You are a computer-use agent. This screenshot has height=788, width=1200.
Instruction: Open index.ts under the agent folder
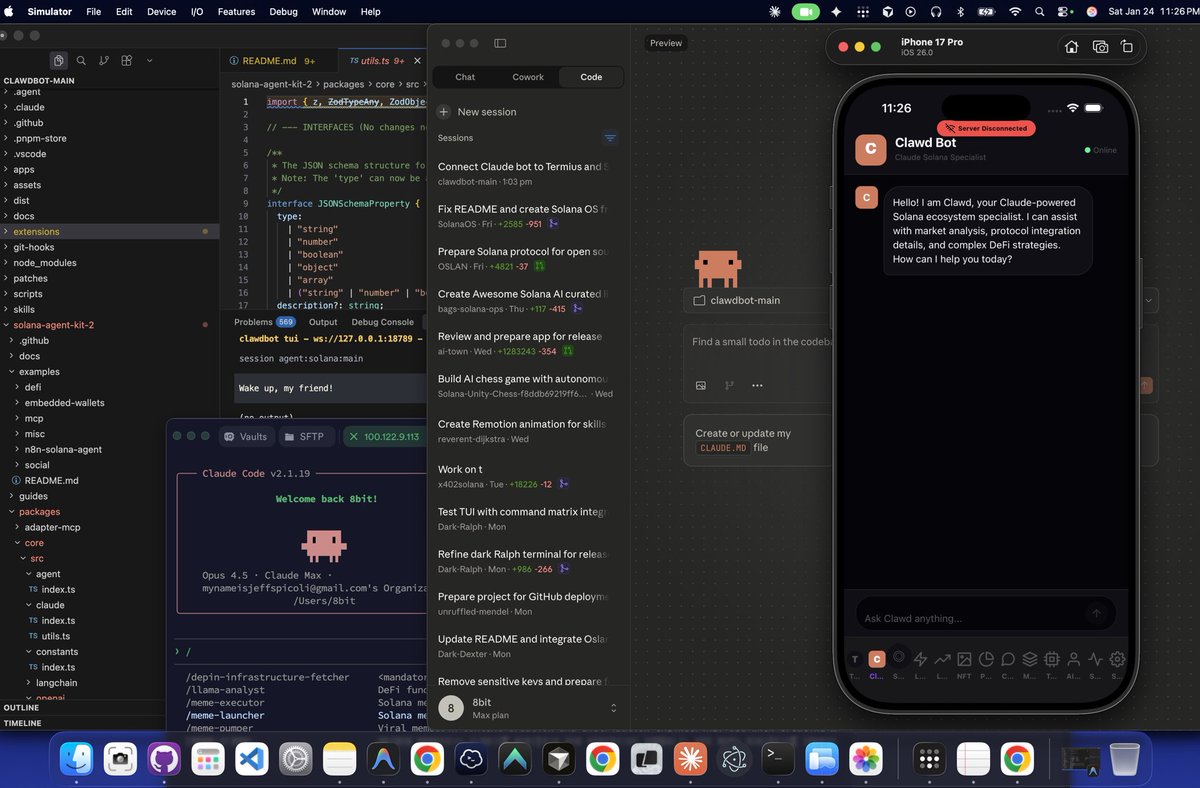pos(58,589)
